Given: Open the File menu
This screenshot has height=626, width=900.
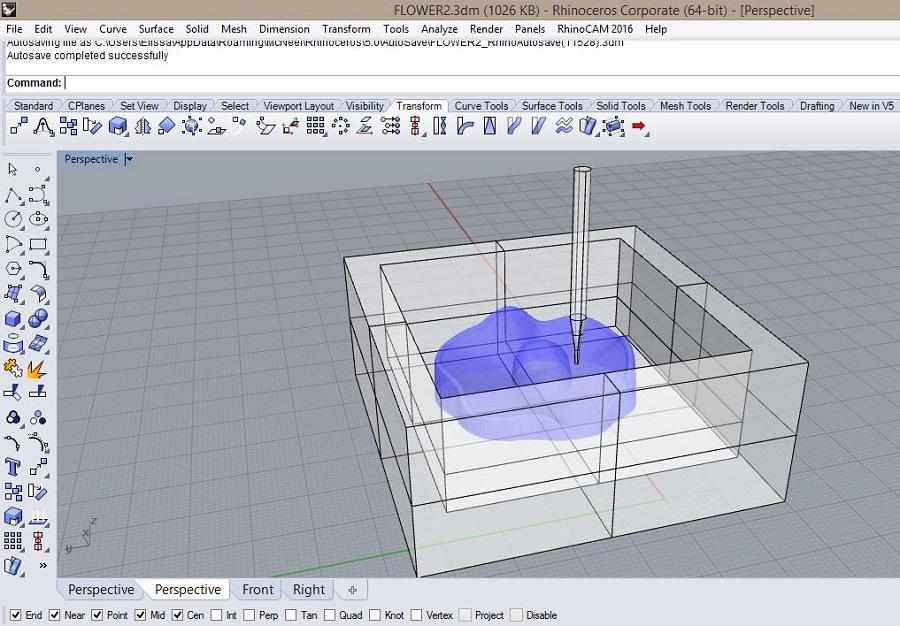Looking at the screenshot, I should coord(14,29).
